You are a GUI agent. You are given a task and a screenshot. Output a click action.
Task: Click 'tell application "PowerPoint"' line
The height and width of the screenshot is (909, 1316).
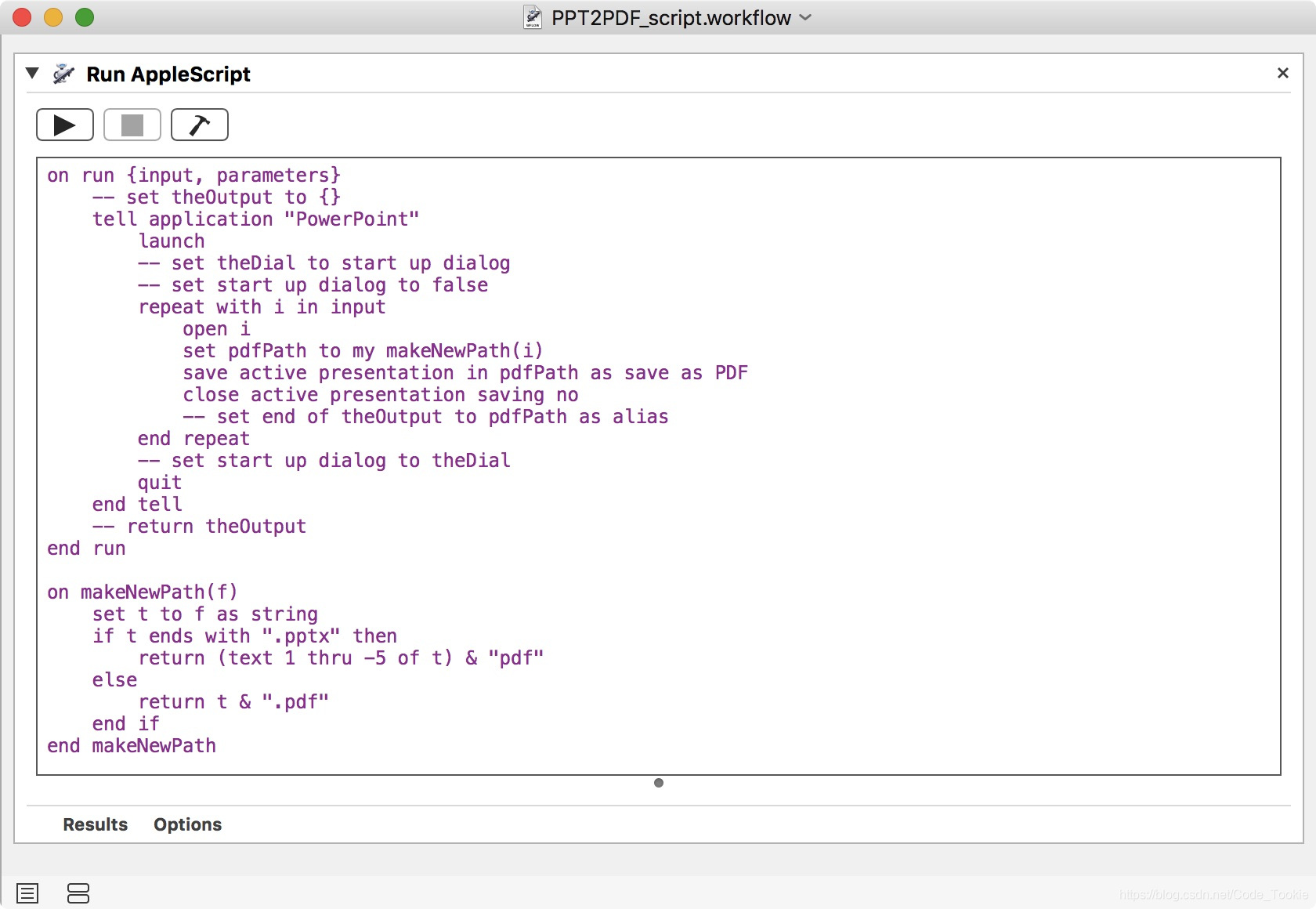[255, 219]
